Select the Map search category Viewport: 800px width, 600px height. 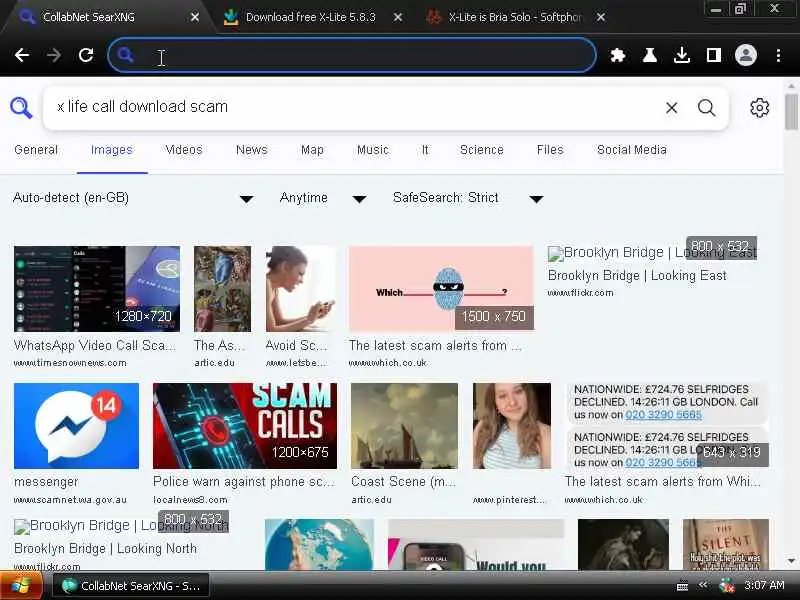[x=312, y=150]
